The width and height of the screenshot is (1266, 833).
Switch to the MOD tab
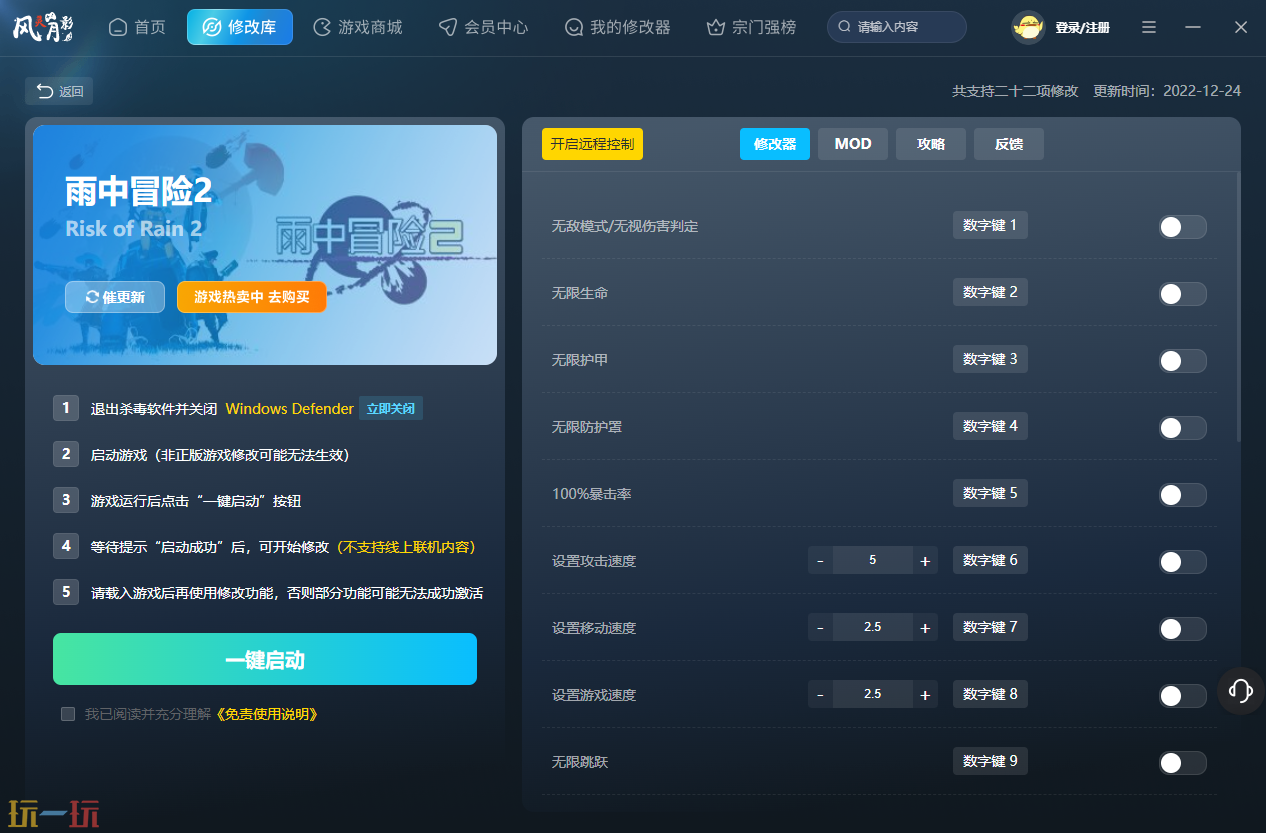pos(853,144)
